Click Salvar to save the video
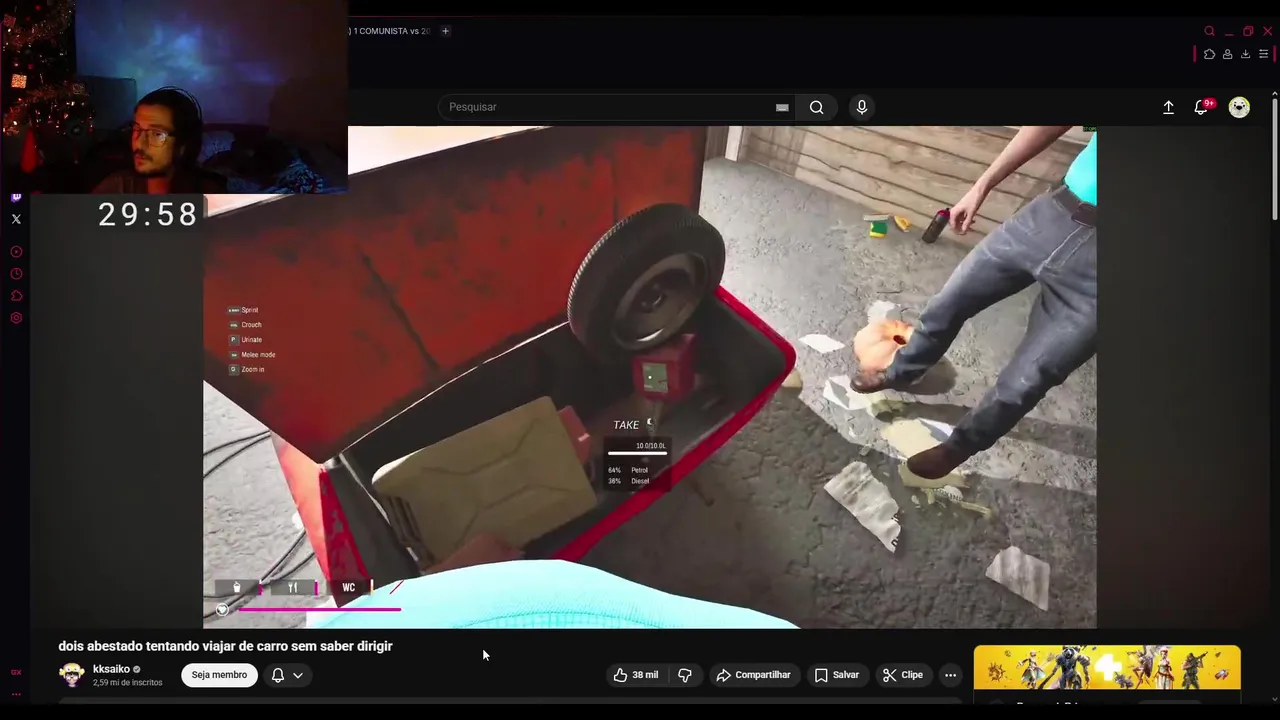The image size is (1280, 720). tap(837, 675)
